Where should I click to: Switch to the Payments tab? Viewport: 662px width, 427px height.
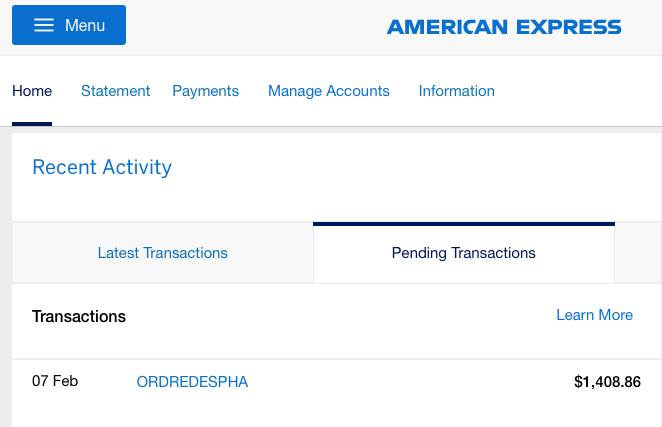205,91
